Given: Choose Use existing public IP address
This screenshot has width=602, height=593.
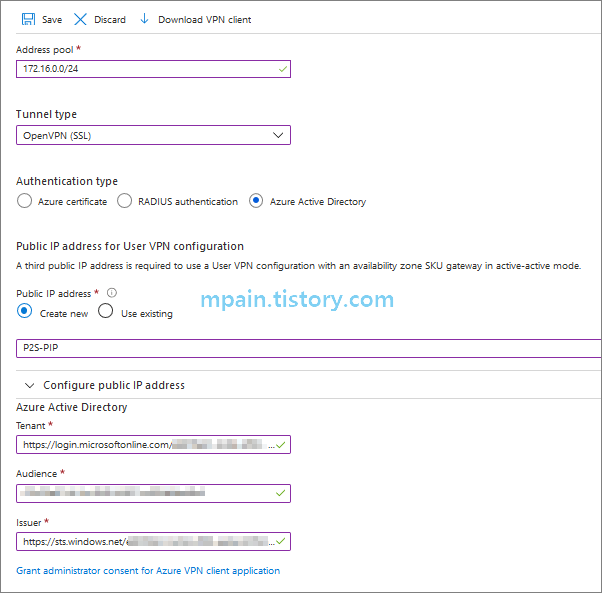Looking at the screenshot, I should pyautogui.click(x=105, y=311).
